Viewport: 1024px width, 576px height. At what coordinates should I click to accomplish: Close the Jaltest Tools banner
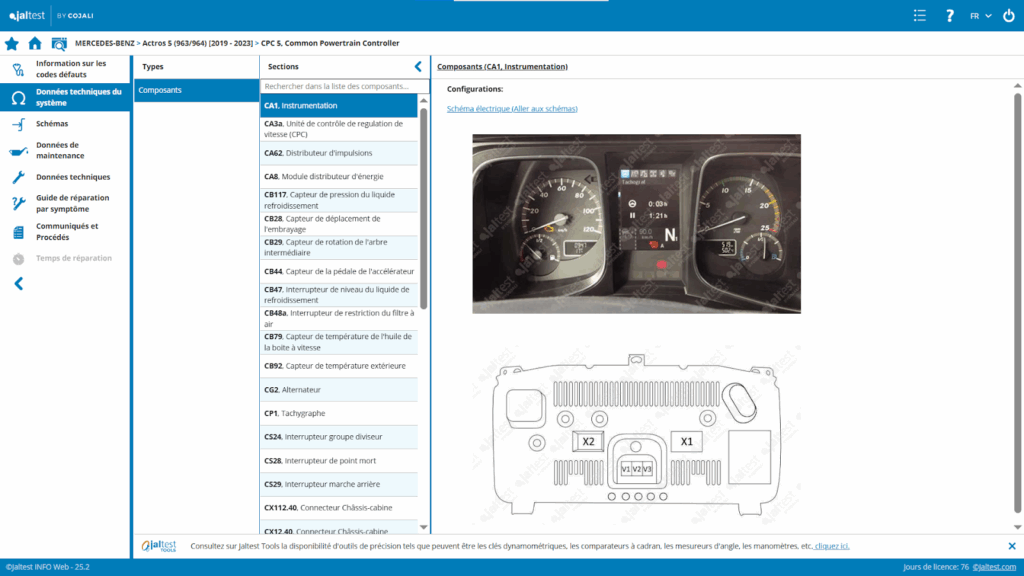click(x=1011, y=546)
